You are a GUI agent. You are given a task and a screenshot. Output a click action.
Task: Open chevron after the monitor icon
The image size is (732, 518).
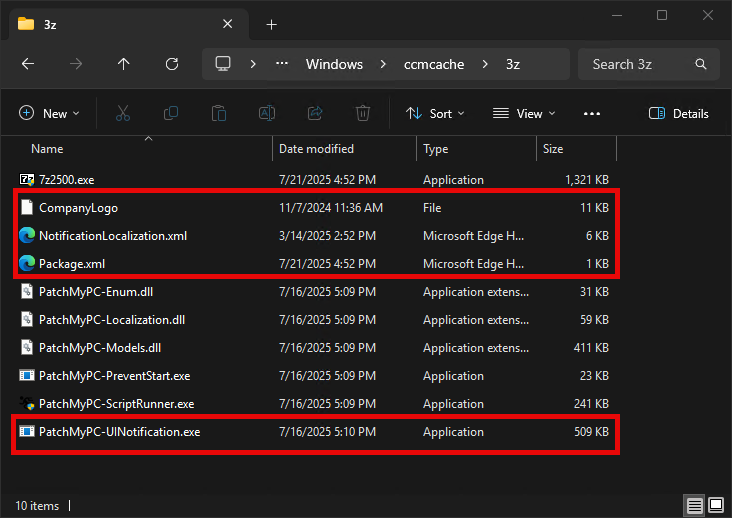point(253,64)
